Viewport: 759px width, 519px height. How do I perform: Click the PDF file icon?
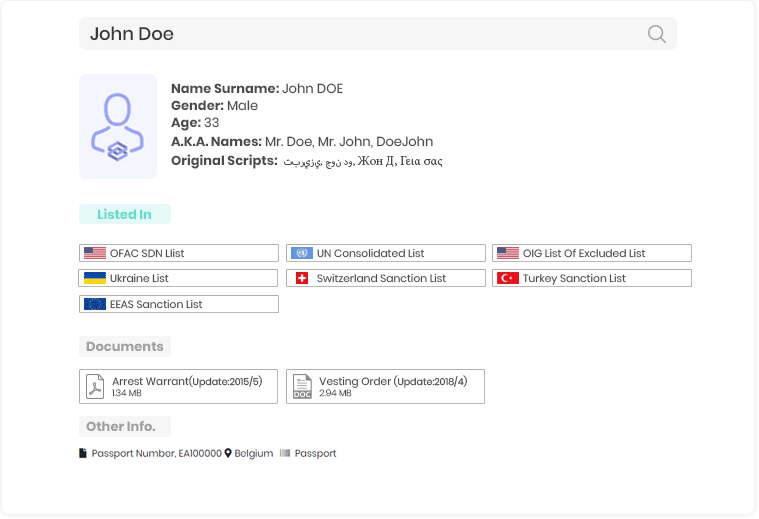pyautogui.click(x=95, y=386)
